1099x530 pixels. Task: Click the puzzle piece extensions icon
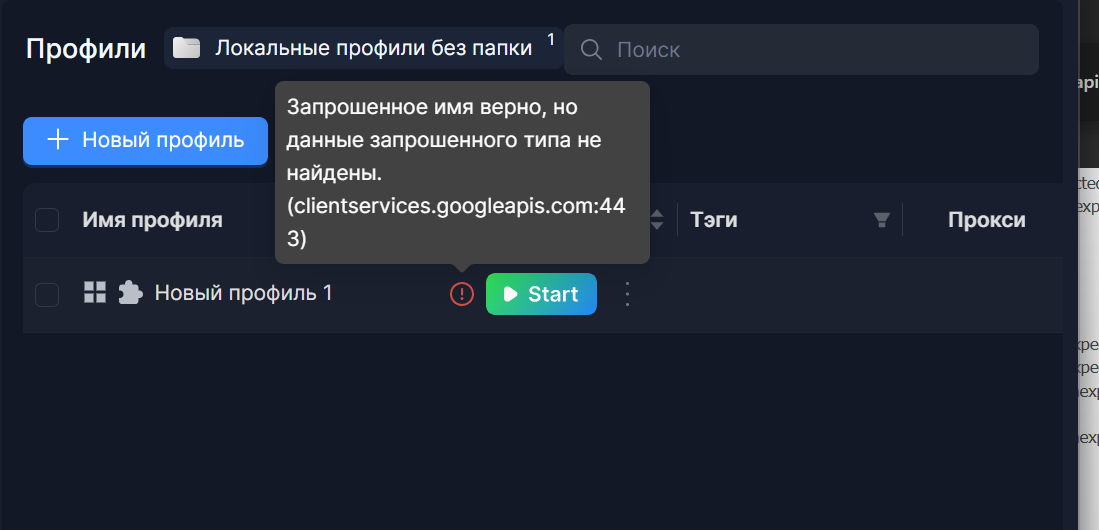tap(130, 293)
